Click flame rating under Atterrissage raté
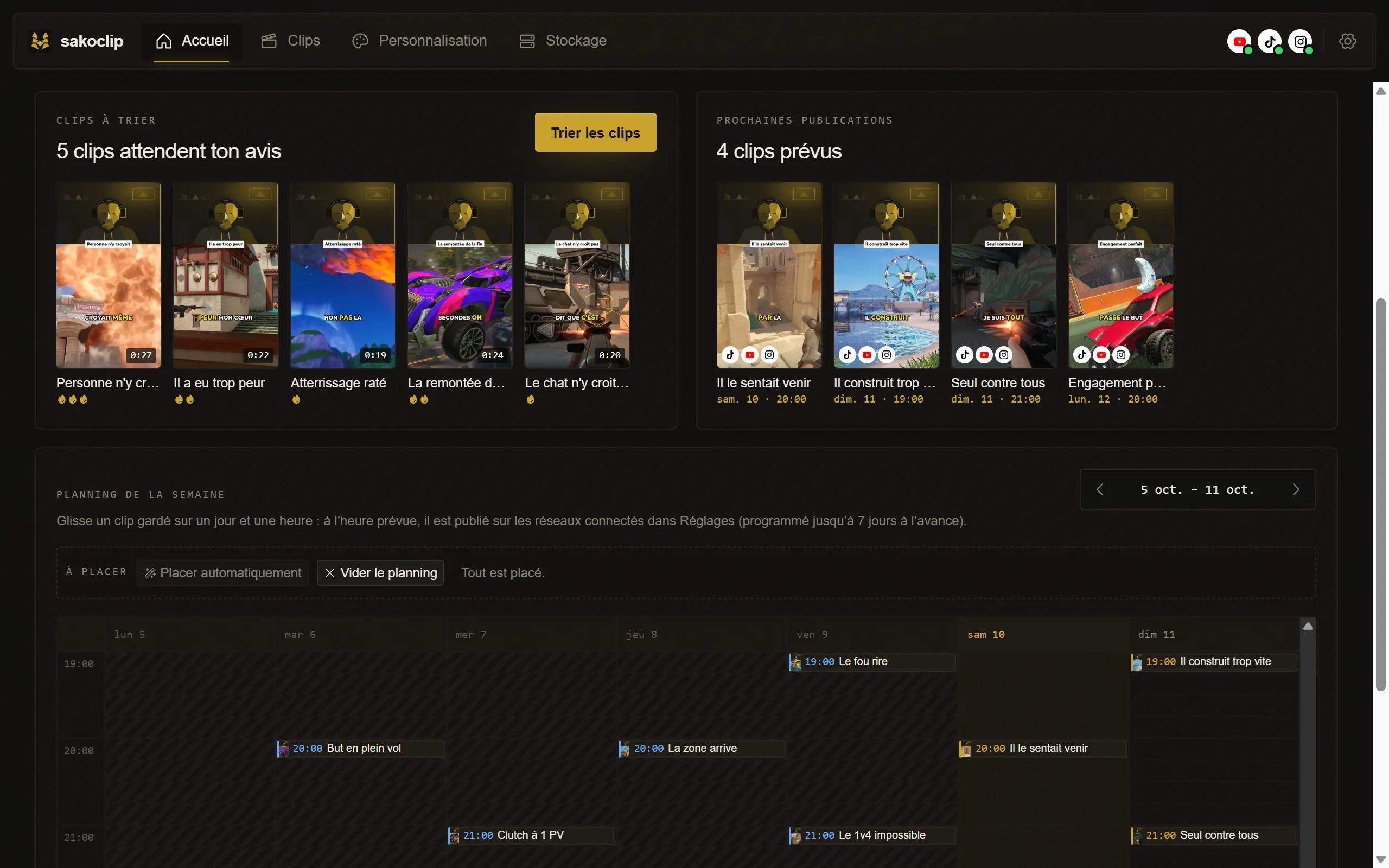 pos(296,399)
